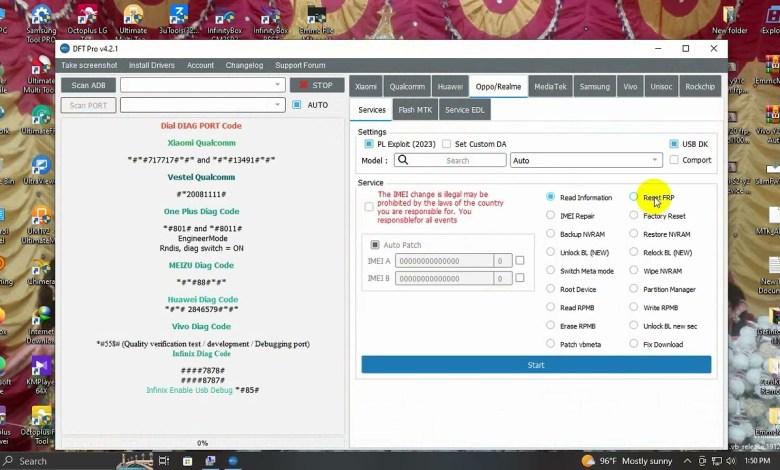The image size is (780, 470).
Task: Click the IMEI A input field
Action: coord(444,261)
